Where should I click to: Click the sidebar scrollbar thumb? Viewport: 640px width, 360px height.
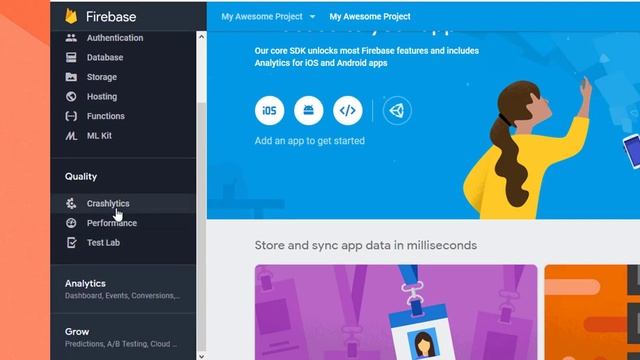point(201,227)
